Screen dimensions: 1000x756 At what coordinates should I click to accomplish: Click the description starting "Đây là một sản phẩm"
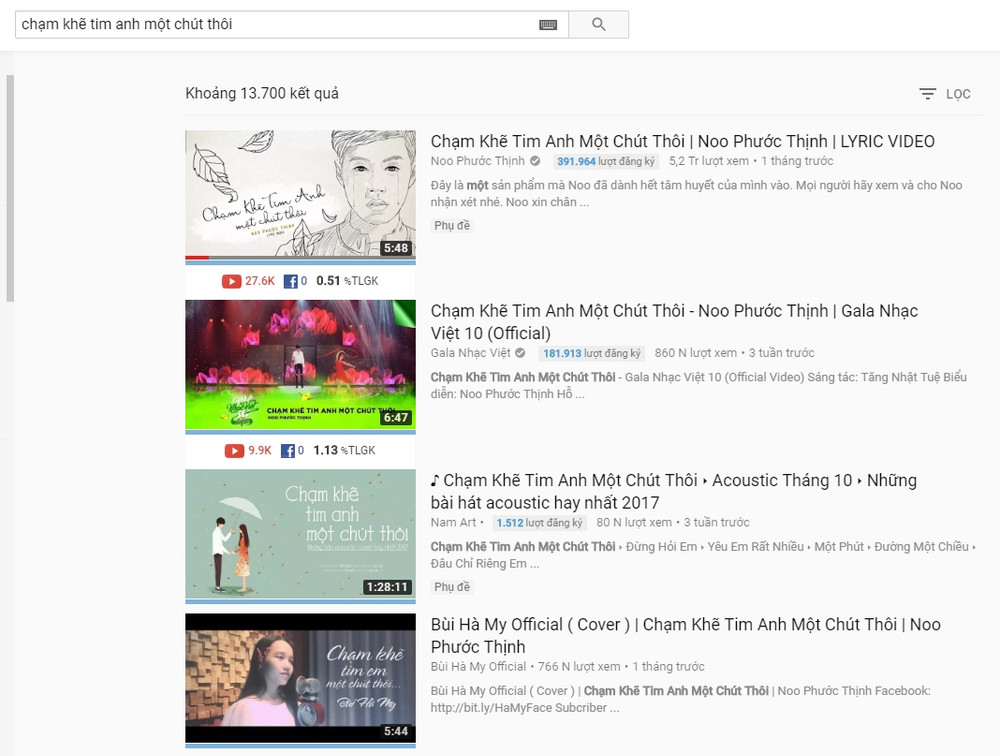696,194
